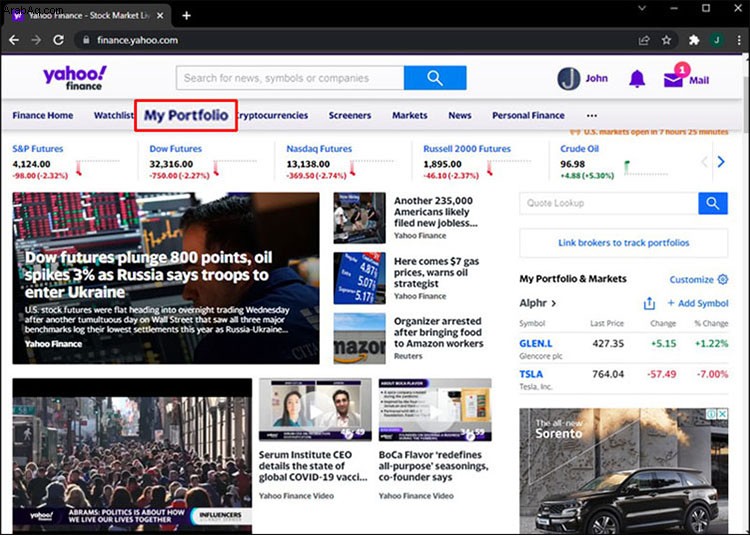Close the Sorento ad with X
The image size is (750, 536).
(722, 414)
